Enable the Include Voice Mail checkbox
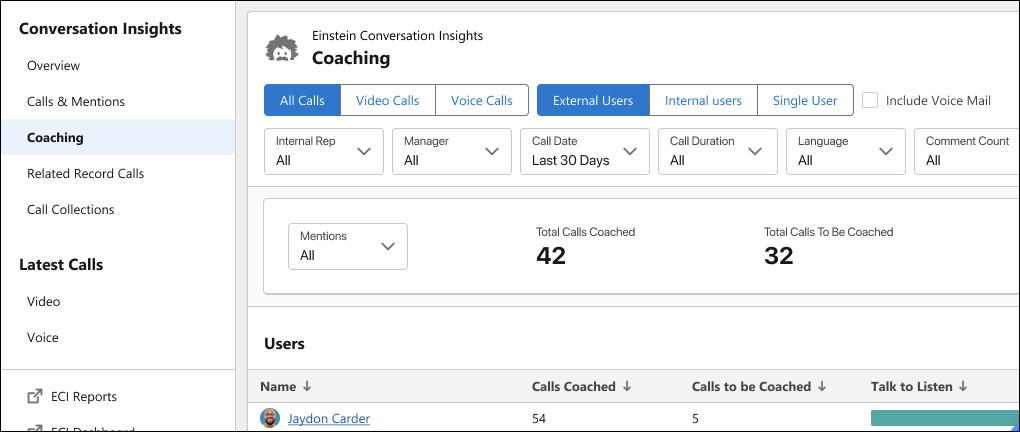The image size is (1020, 432). click(870, 100)
